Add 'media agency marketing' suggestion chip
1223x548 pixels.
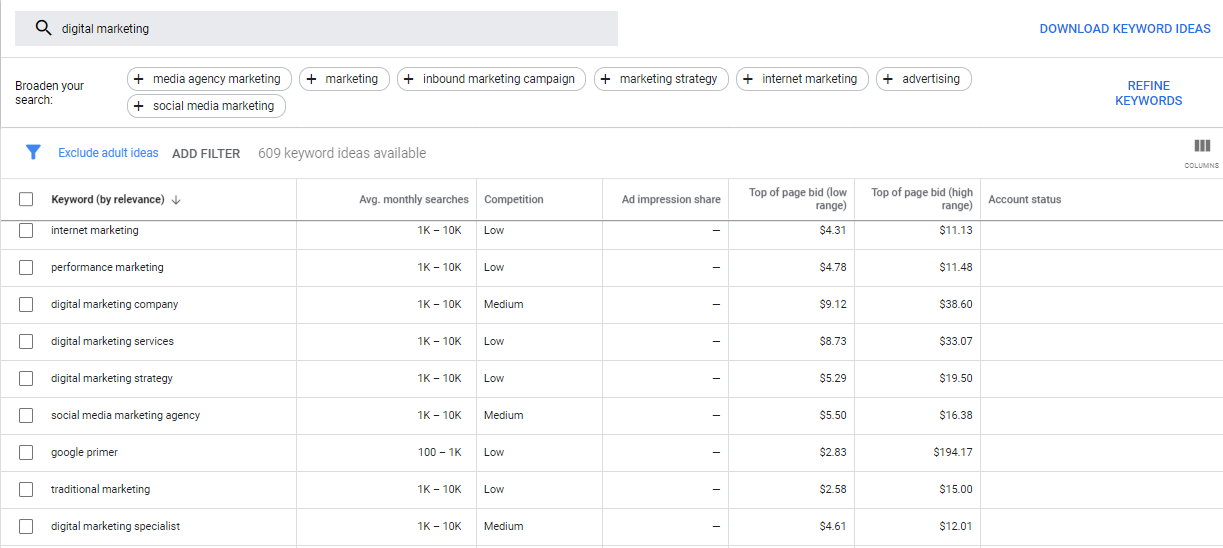(209, 79)
